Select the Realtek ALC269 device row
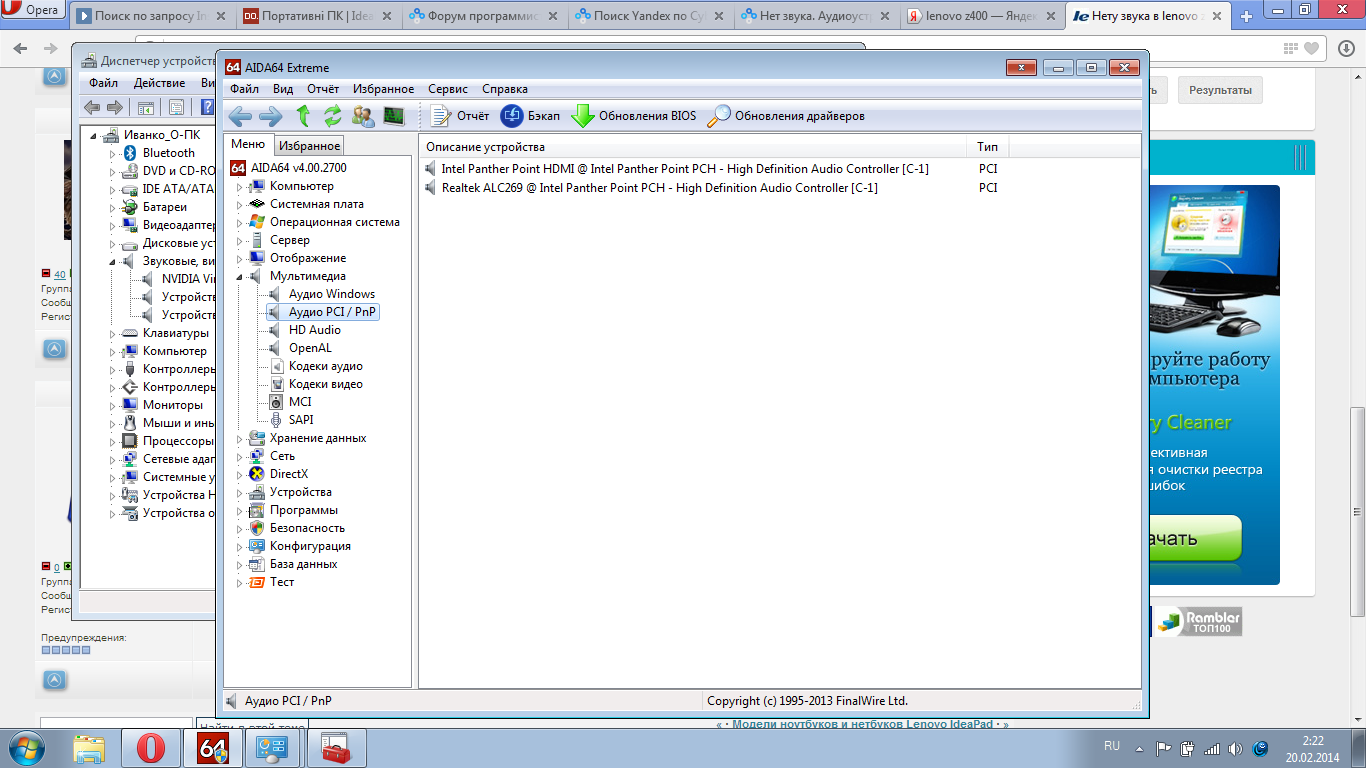This screenshot has height=768, width=1366. [x=659, y=188]
